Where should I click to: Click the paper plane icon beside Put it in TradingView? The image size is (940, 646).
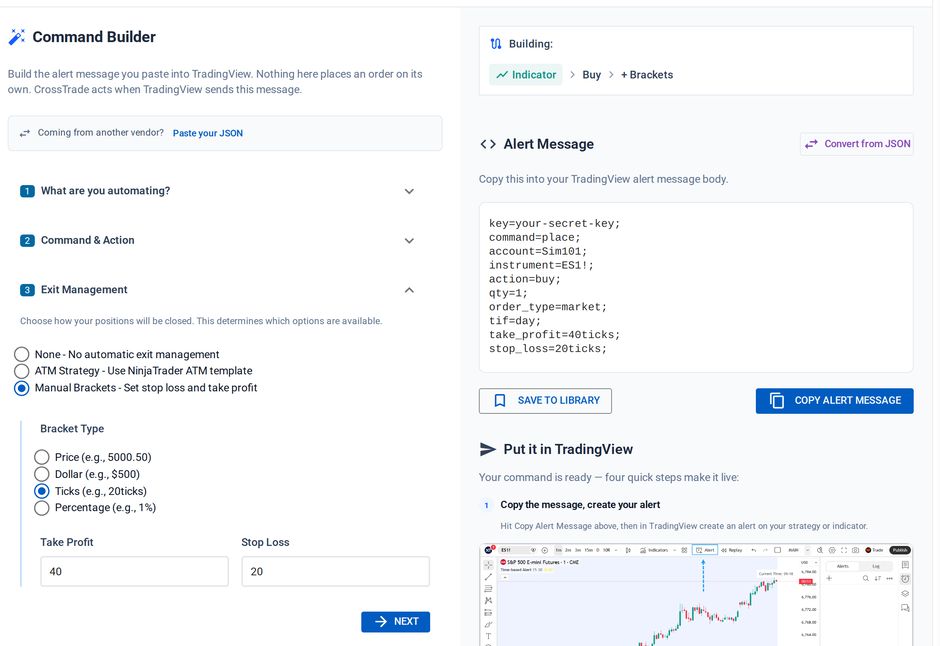(488, 449)
